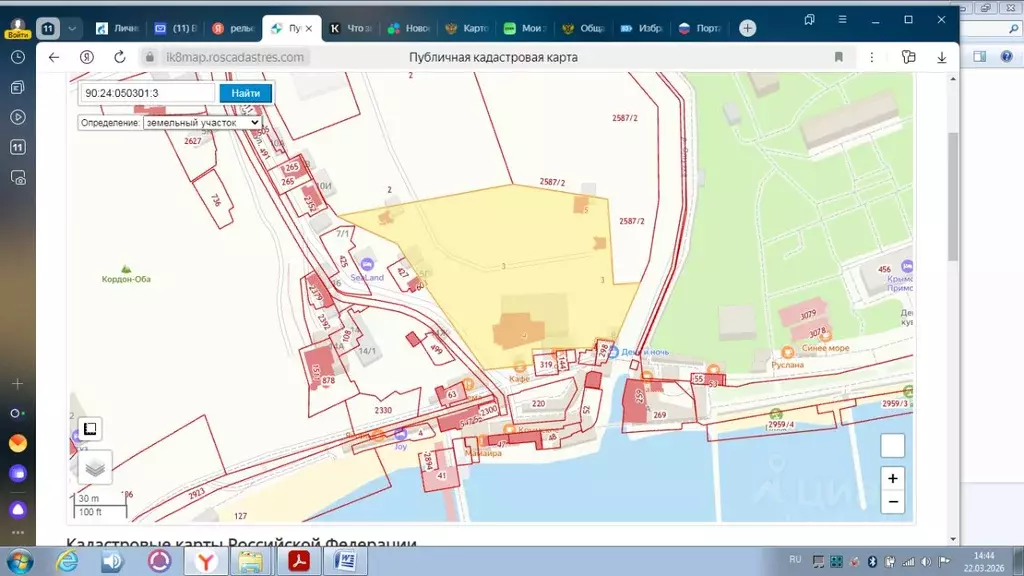Go back using the browser back arrow

(x=54, y=57)
